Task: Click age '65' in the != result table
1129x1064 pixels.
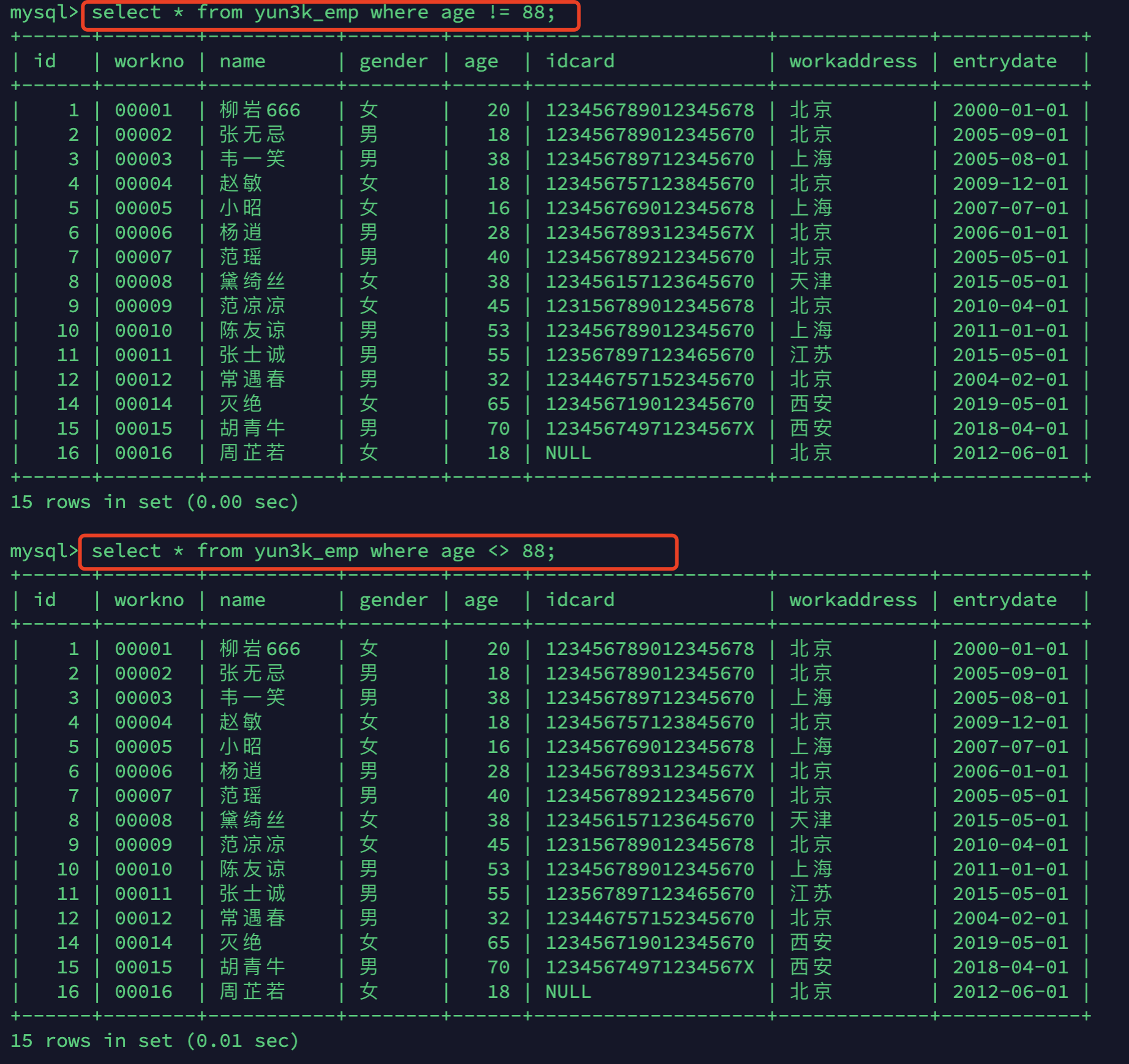Action: click(498, 404)
